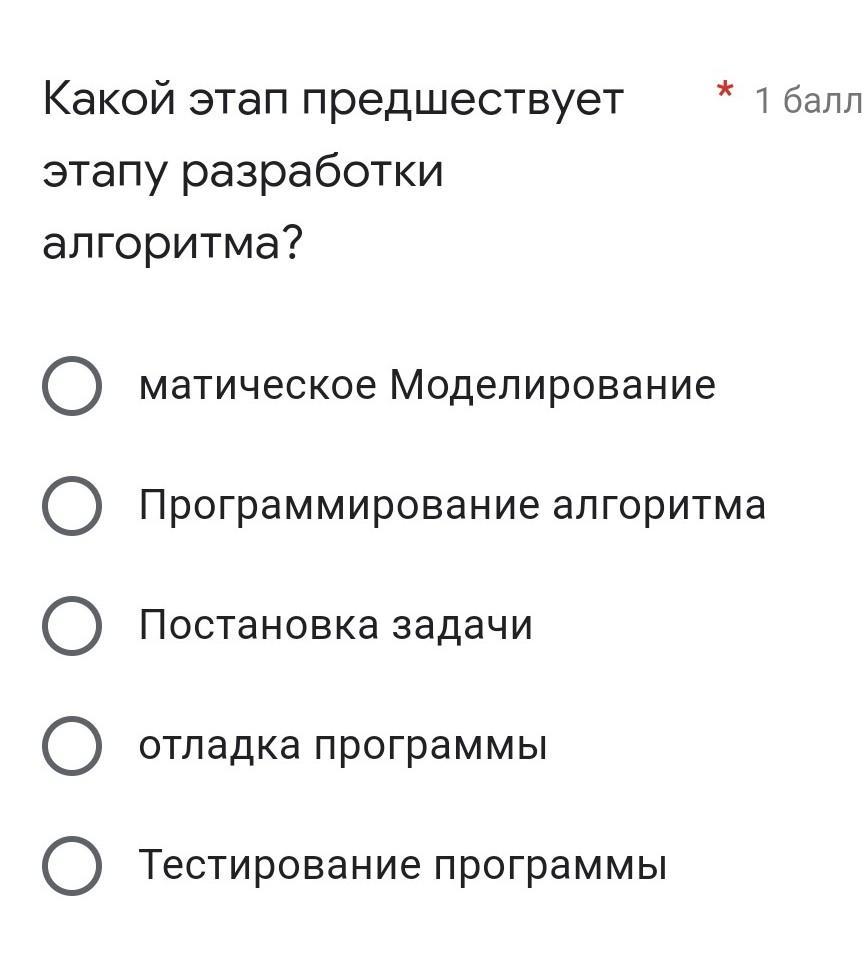Viewport: 864px width, 977px height.
Task: Click the 'Тестирование программы' option label text
Action: [403, 865]
